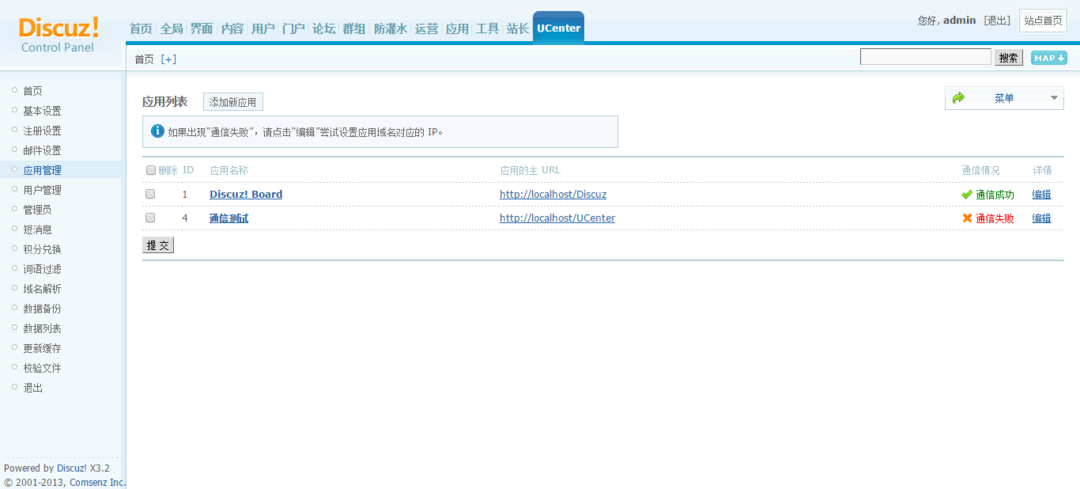Open the 界面 top navigation tab

coord(202,29)
